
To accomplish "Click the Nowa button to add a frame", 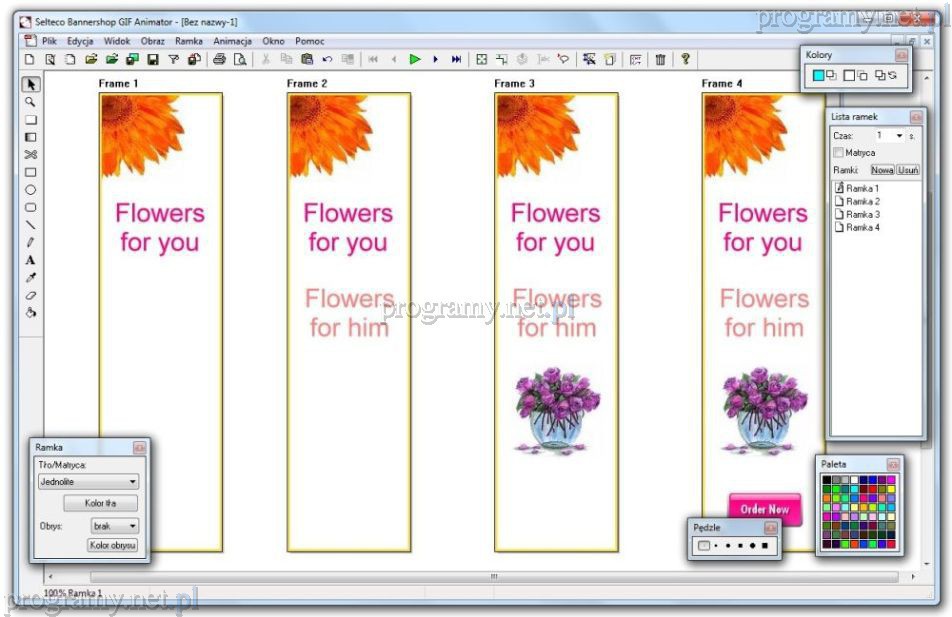I will point(882,171).
